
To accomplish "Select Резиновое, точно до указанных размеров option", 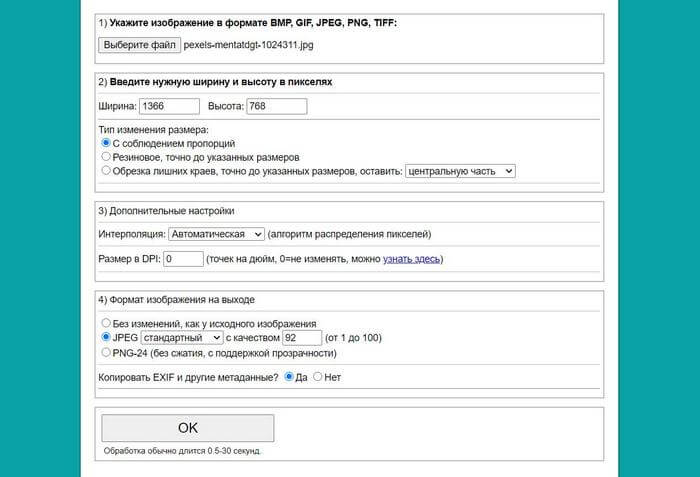I will pos(107,157).
